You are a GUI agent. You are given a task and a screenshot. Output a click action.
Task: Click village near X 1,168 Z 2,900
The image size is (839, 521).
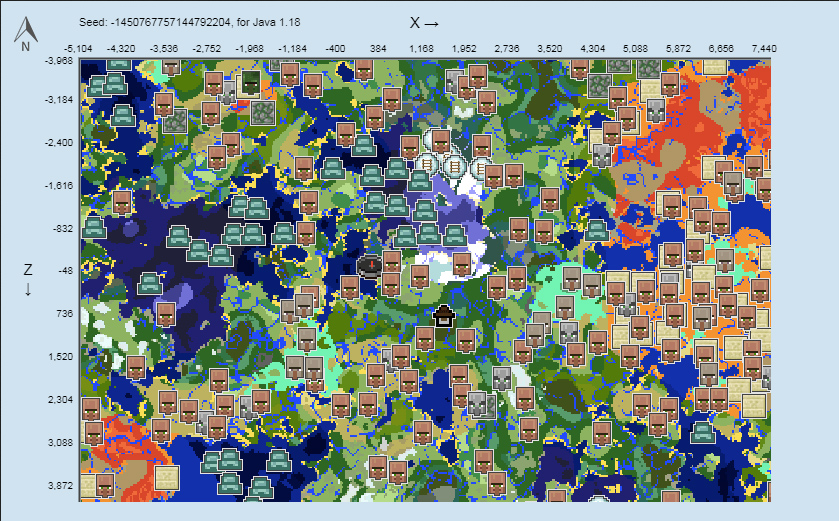[x=423, y=432]
